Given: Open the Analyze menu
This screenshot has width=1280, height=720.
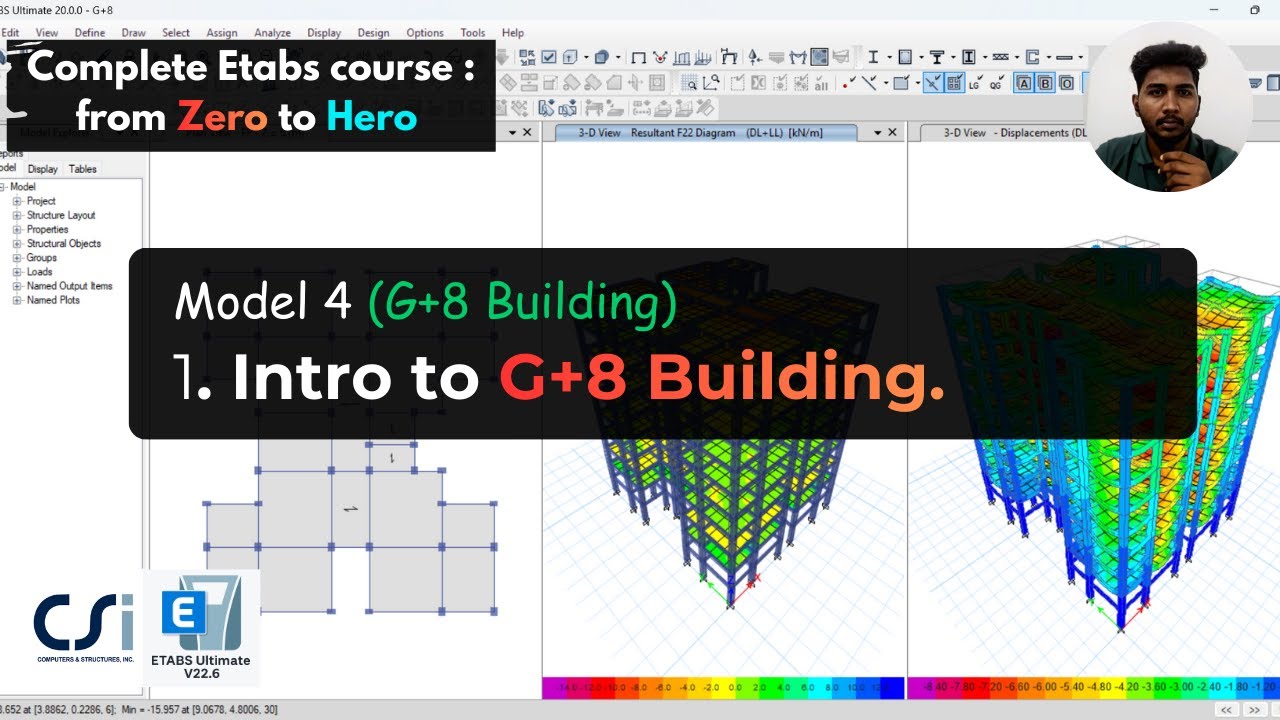Looking at the screenshot, I should tap(272, 33).
